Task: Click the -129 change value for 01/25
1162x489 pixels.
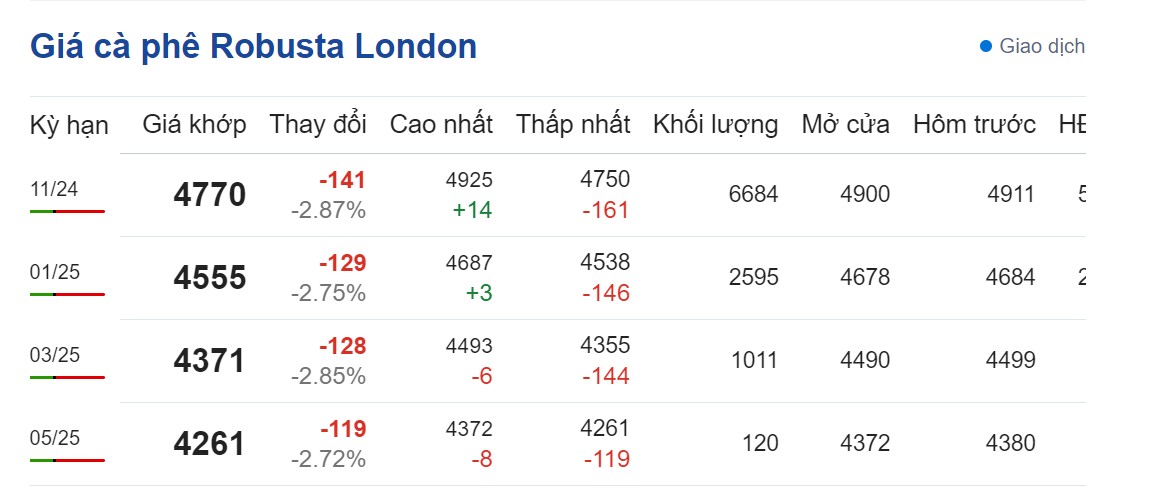Action: pyautogui.click(x=342, y=263)
